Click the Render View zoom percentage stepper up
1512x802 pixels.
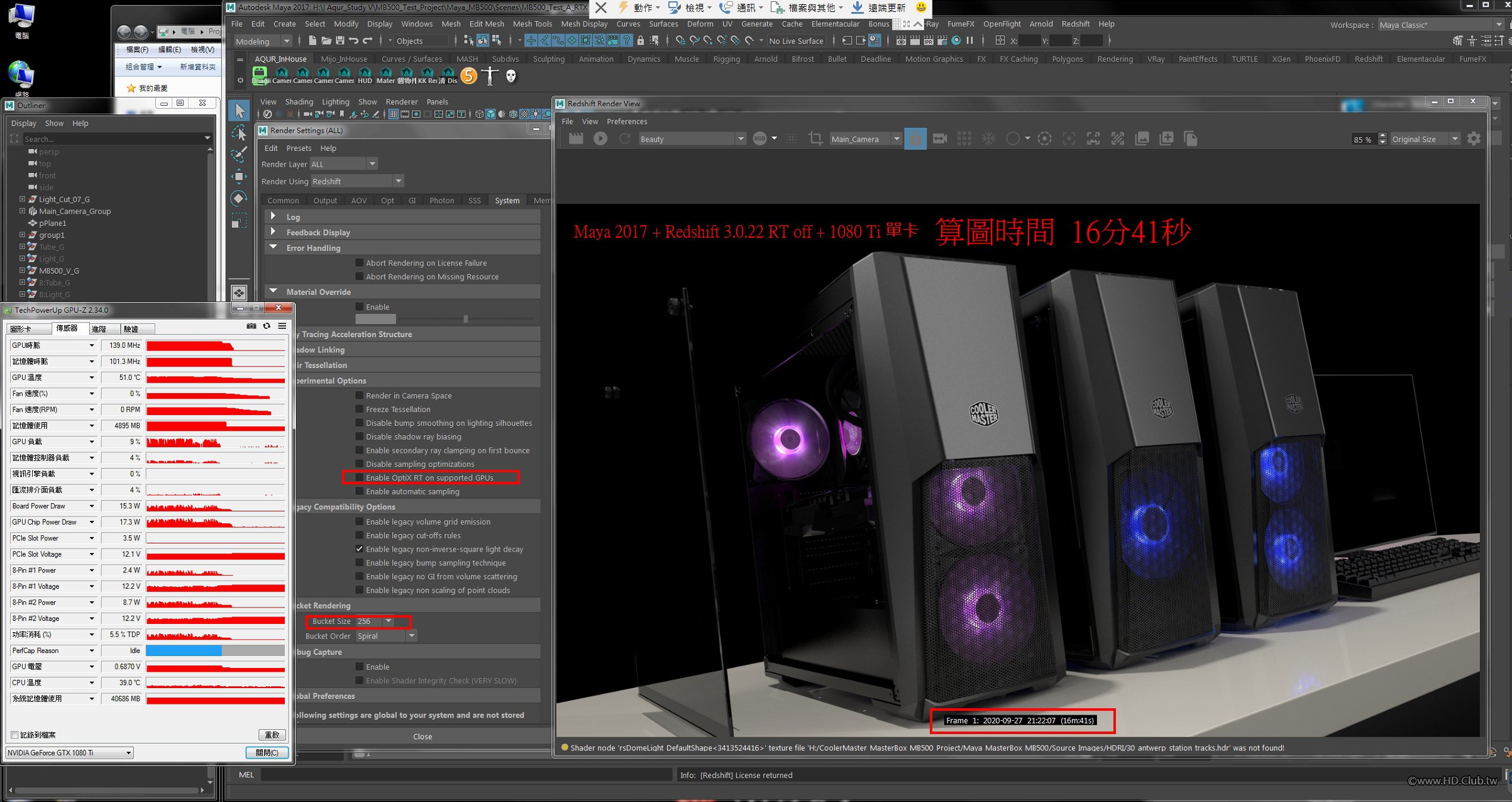[x=1382, y=136]
